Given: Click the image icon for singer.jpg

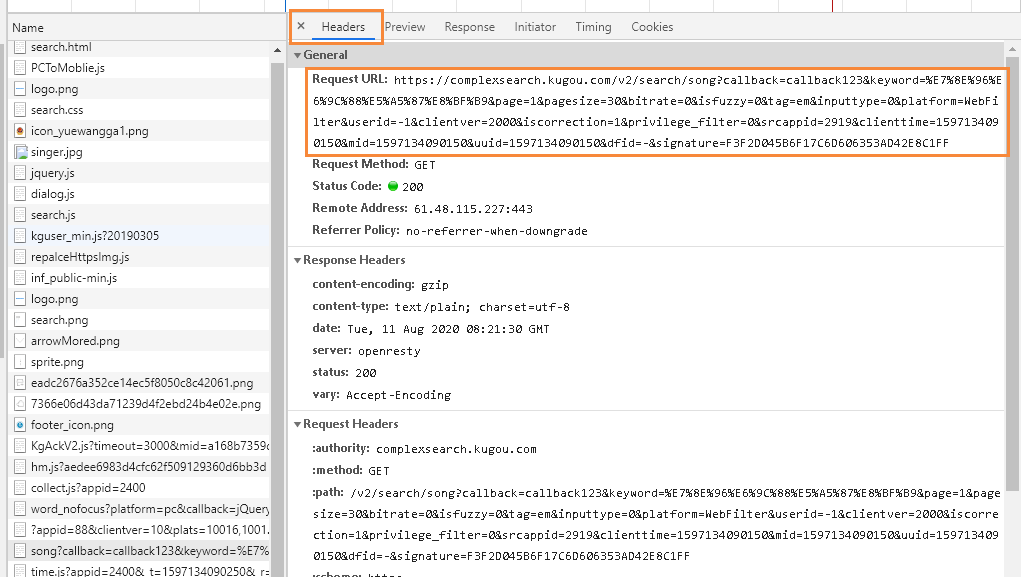Looking at the screenshot, I should click(21, 152).
